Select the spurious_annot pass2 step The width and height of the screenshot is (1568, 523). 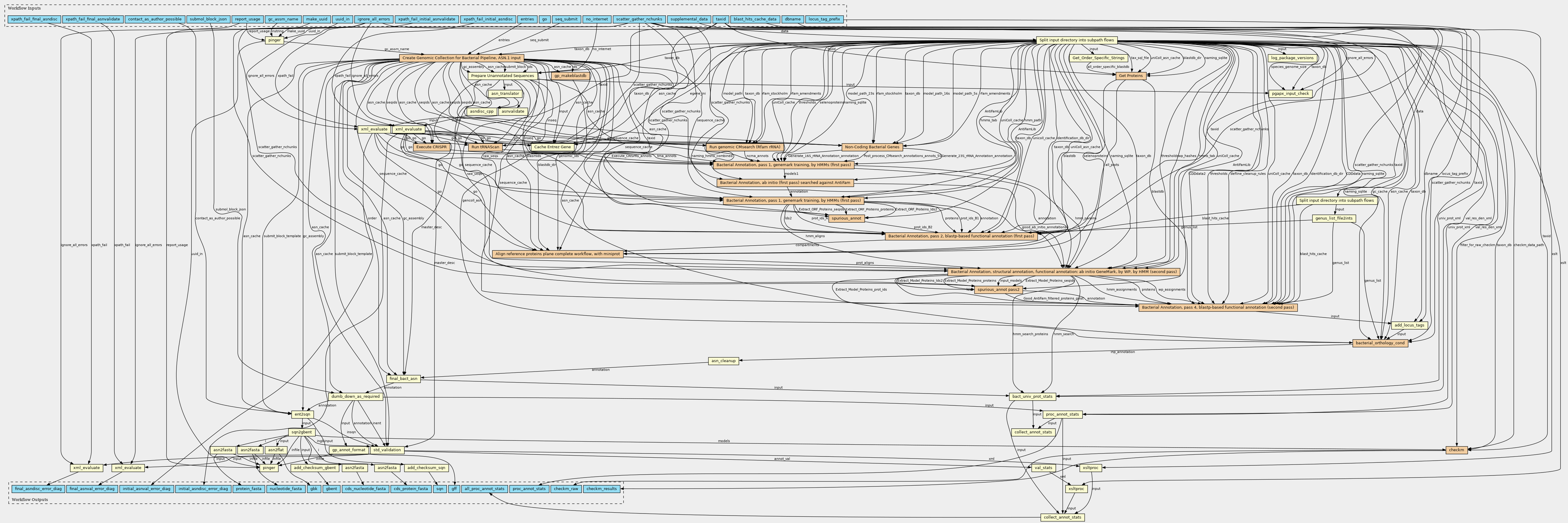point(998,290)
